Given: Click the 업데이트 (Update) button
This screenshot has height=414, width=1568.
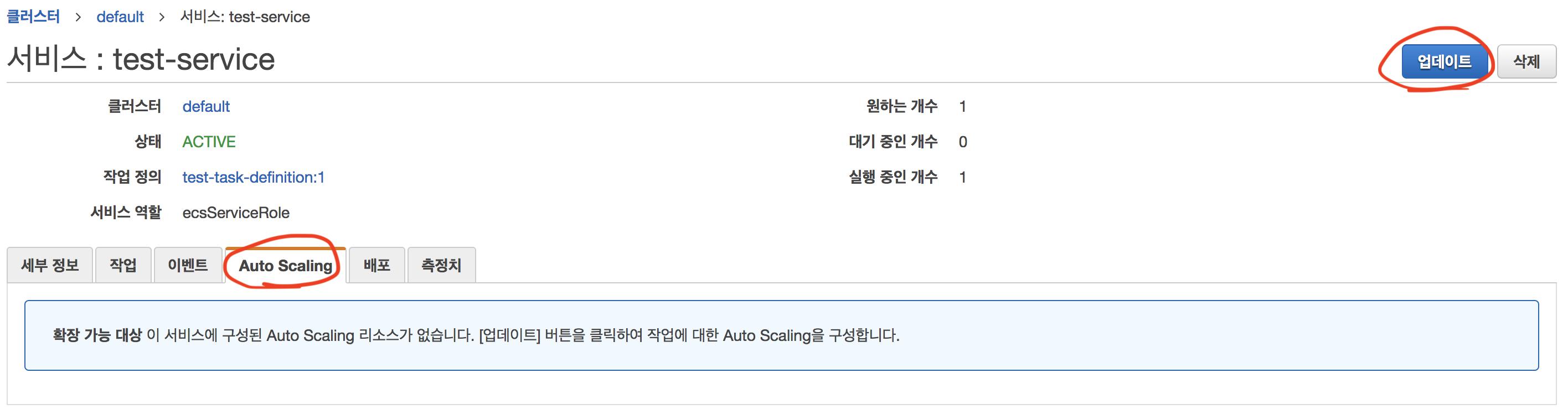Looking at the screenshot, I should point(1444,61).
